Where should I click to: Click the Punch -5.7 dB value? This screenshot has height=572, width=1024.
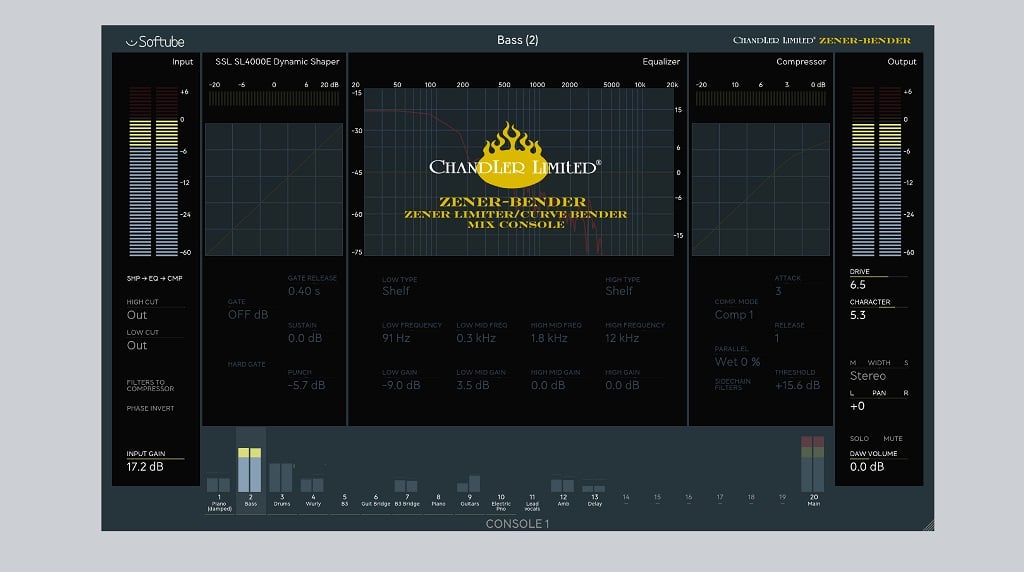[306, 385]
